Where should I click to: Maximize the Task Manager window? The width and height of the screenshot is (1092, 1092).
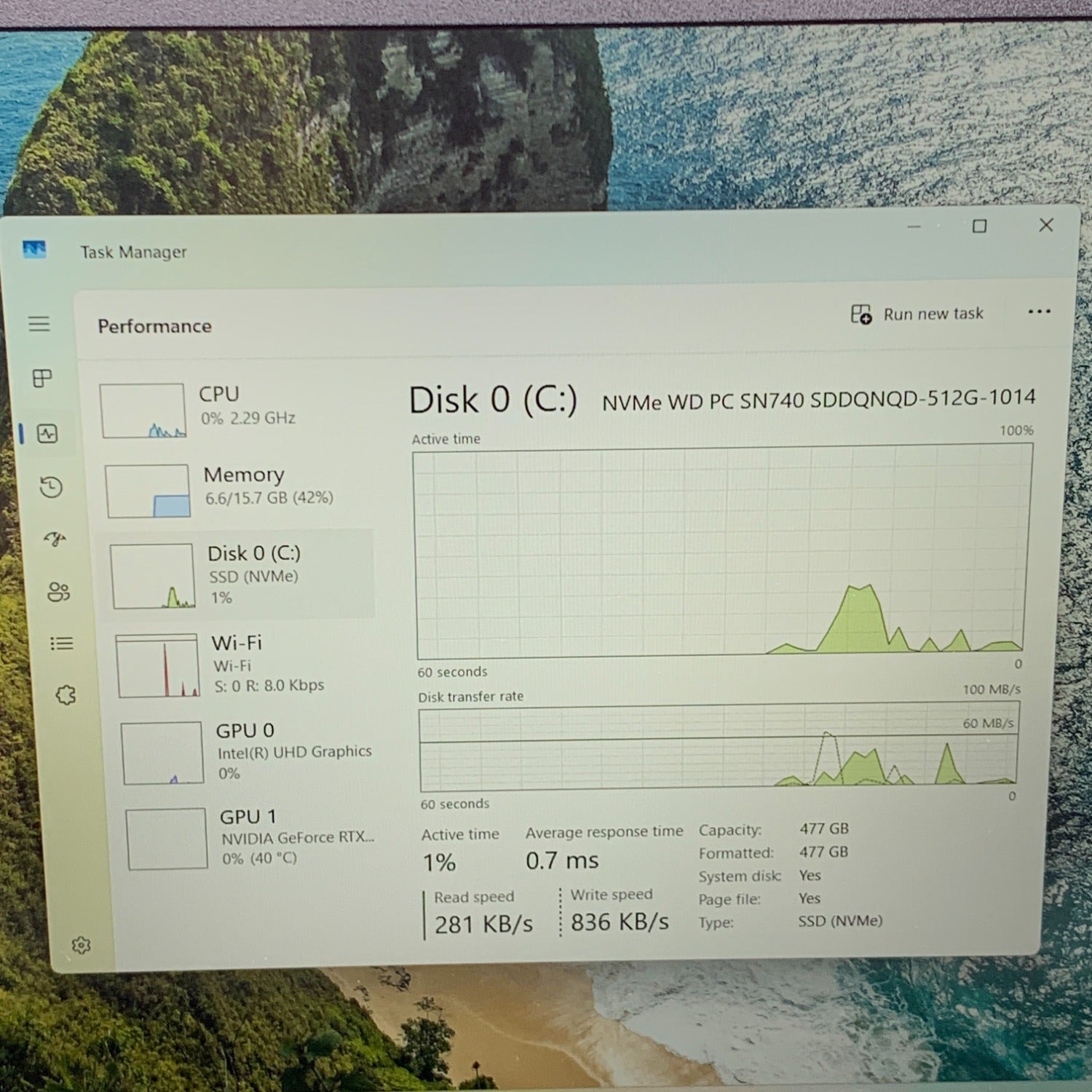tap(980, 226)
